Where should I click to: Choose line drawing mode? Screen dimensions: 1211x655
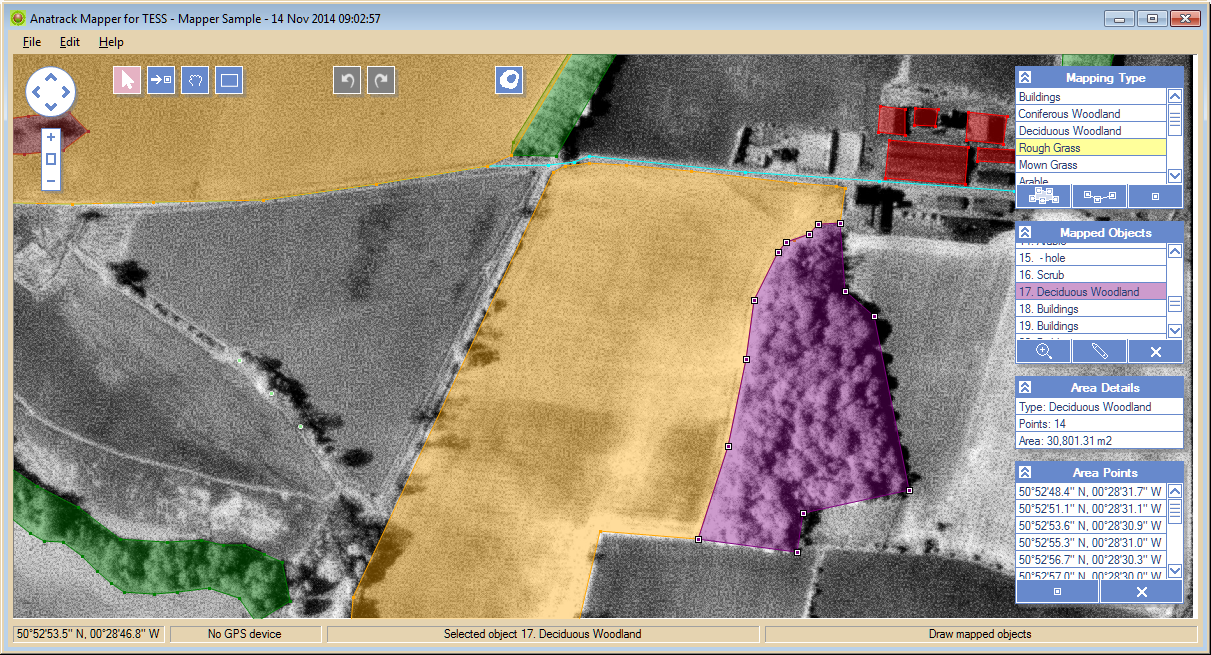click(x=1099, y=196)
